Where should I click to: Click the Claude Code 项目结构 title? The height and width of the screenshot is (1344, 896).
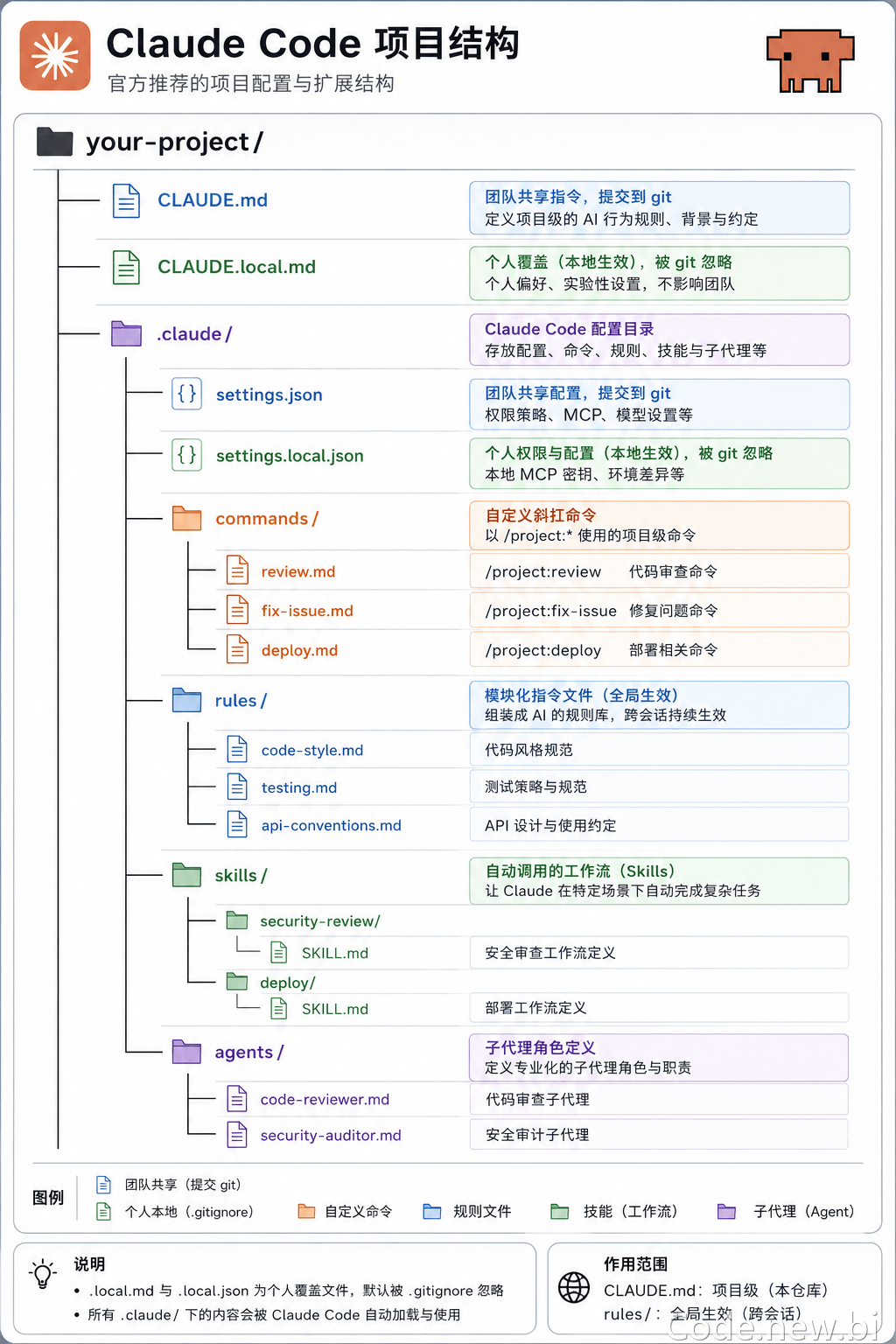(x=313, y=43)
